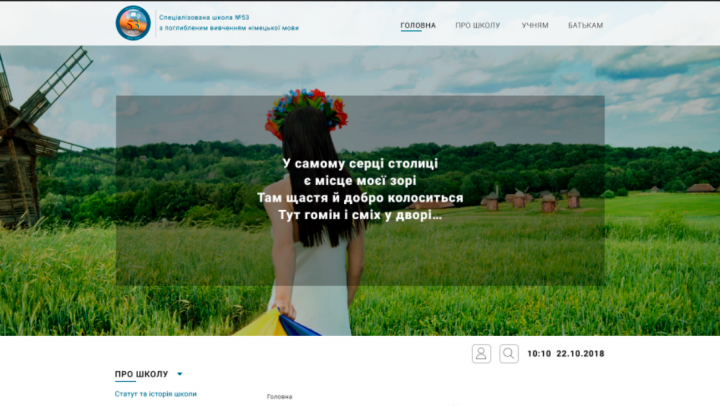
Task: Open the ГОЛОВНА menu item
Action: click(418, 25)
